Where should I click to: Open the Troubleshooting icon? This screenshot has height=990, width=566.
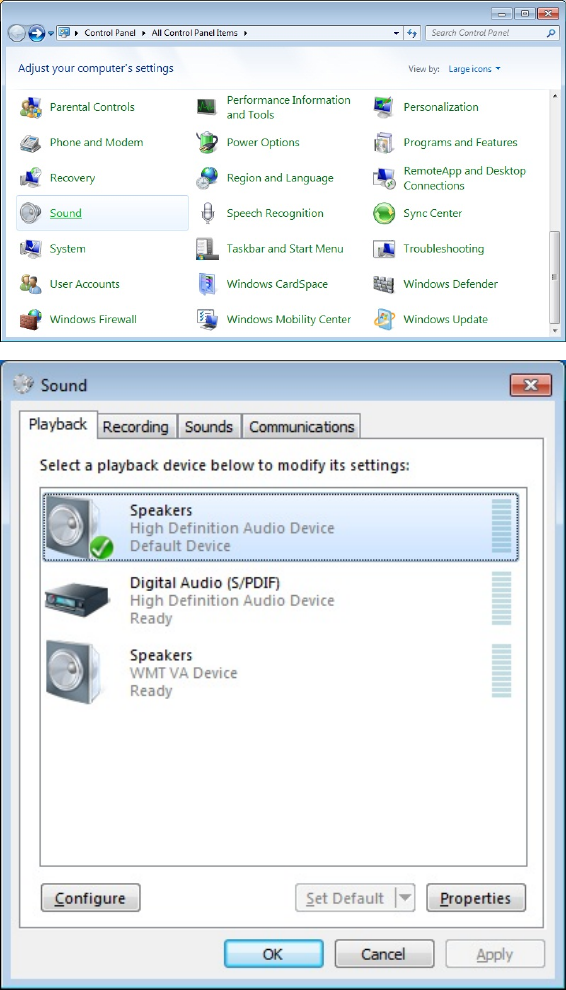pos(384,249)
